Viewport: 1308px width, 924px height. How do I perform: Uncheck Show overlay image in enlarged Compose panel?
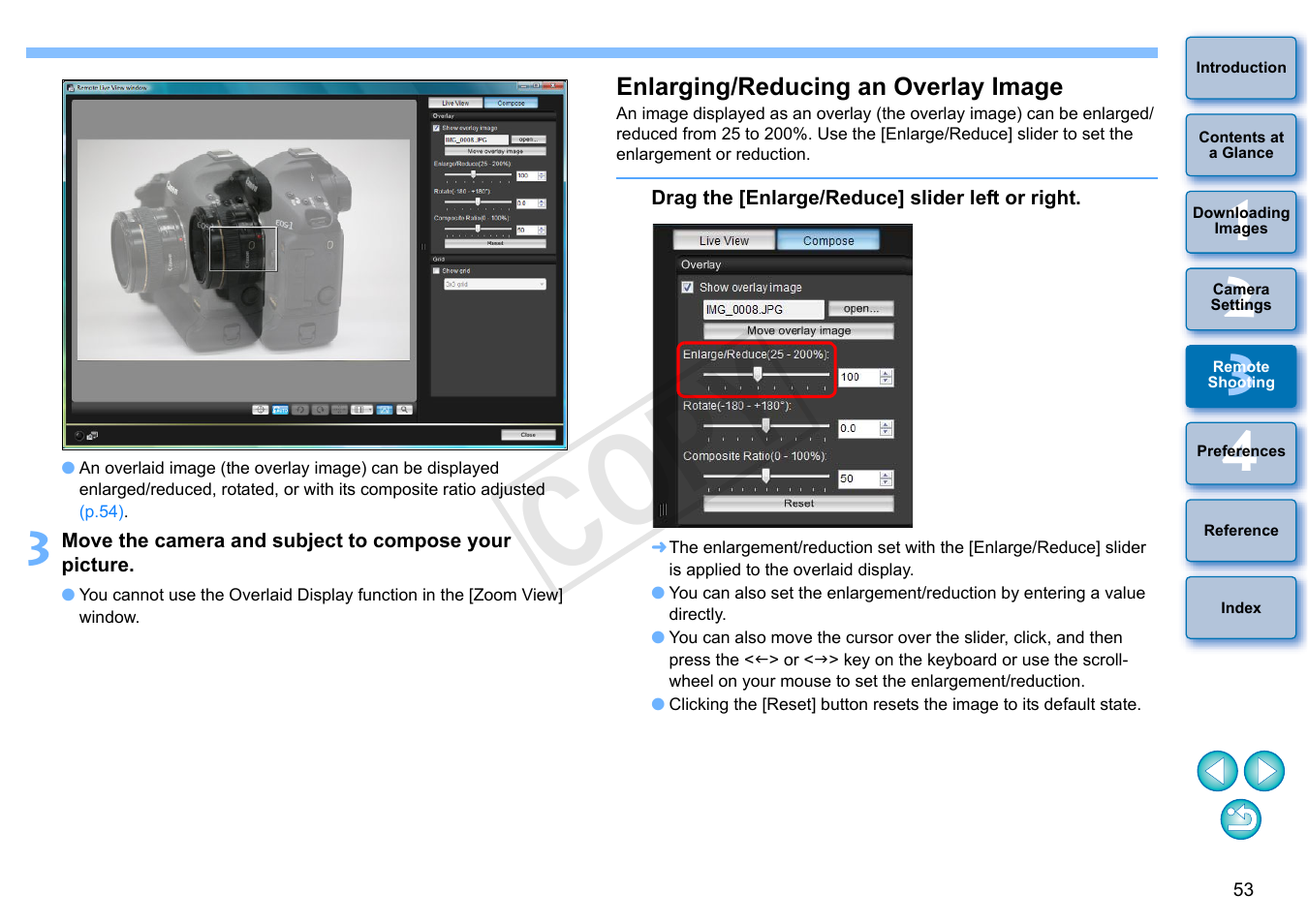coord(688,288)
